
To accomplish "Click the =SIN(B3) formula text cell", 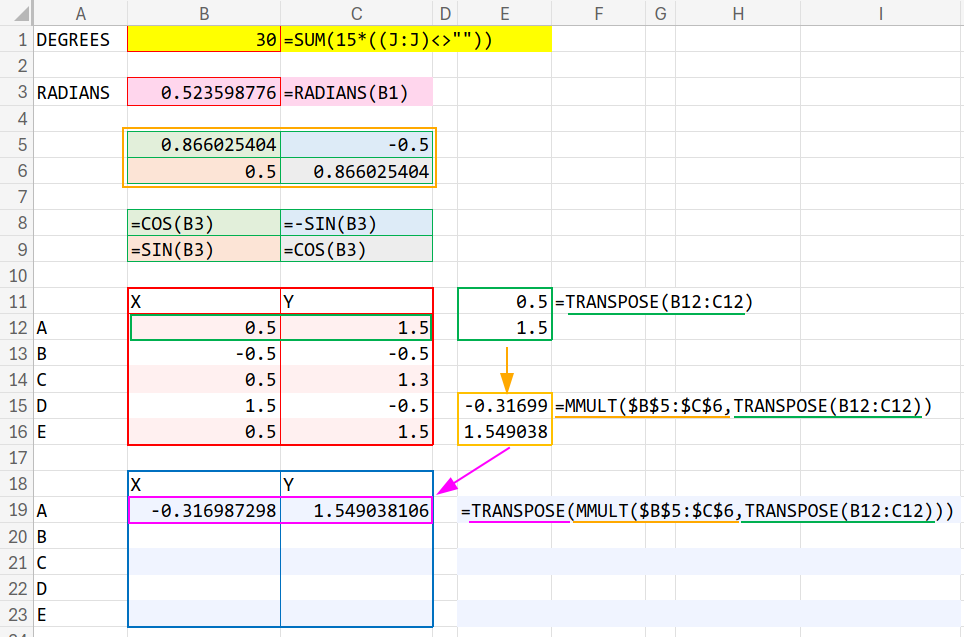I will pyautogui.click(x=204, y=249).
